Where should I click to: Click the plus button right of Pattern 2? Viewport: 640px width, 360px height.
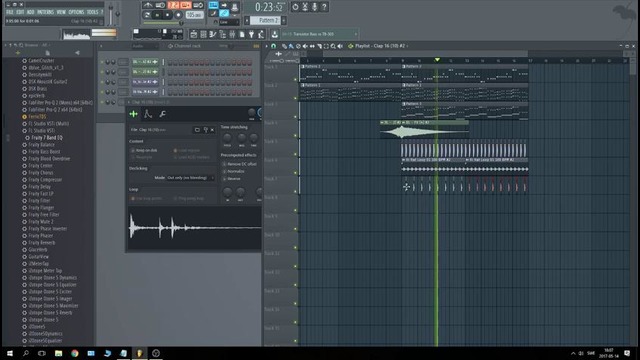point(284,20)
